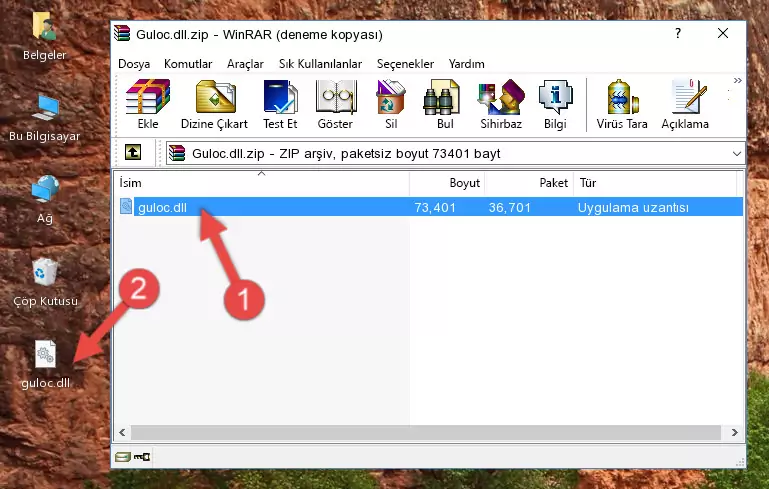Sort files by the Tür column
Viewport: 769px width, 489px height.
pos(655,183)
